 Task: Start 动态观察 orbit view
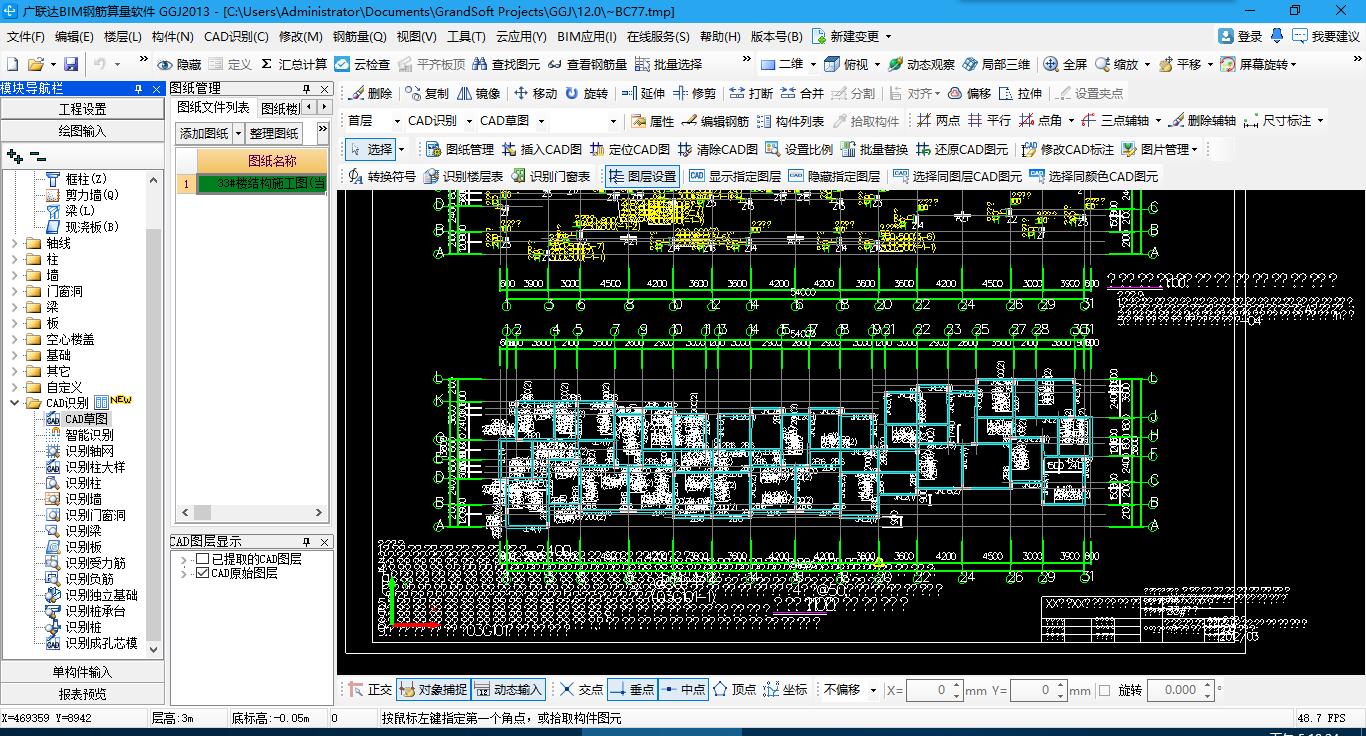coord(921,64)
